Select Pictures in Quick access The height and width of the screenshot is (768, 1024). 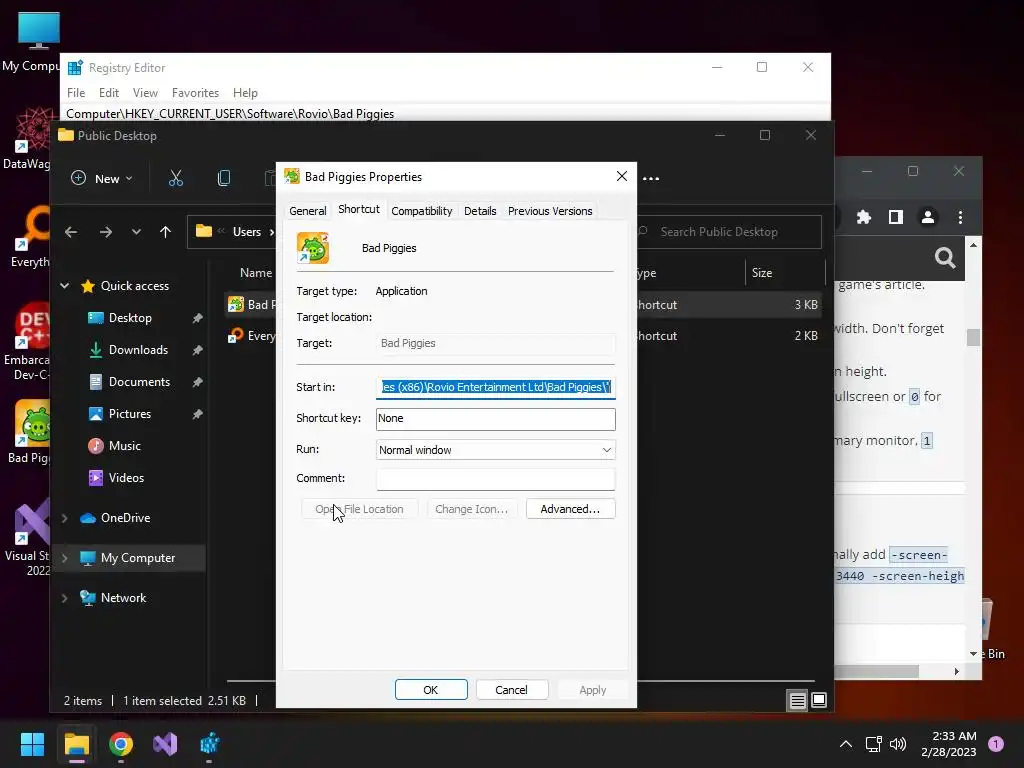129,414
